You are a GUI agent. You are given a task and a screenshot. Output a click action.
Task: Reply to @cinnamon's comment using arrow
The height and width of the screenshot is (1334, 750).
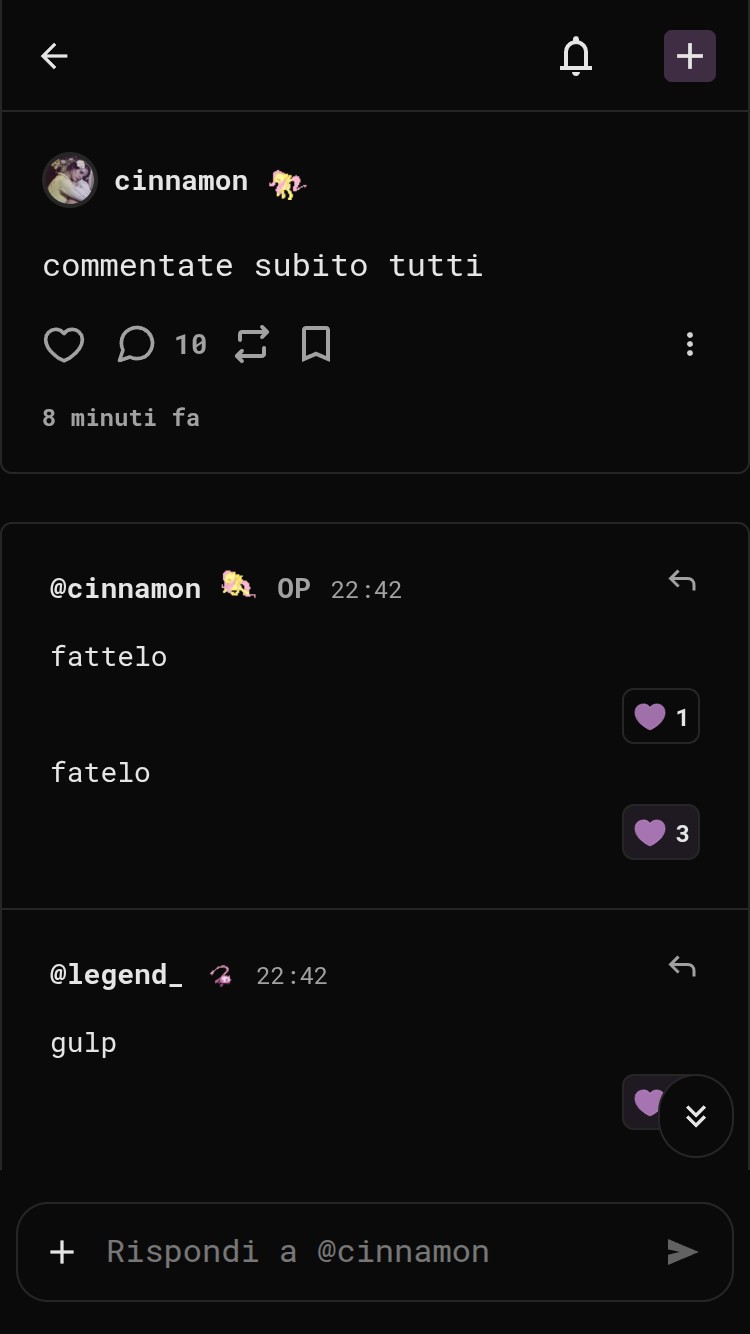tap(682, 580)
